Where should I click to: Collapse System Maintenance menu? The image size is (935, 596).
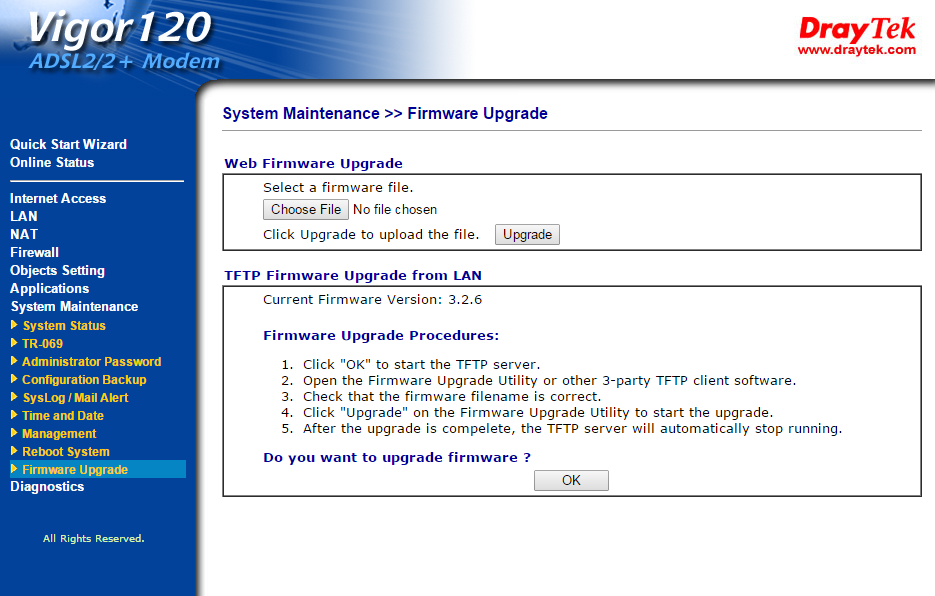pos(75,307)
